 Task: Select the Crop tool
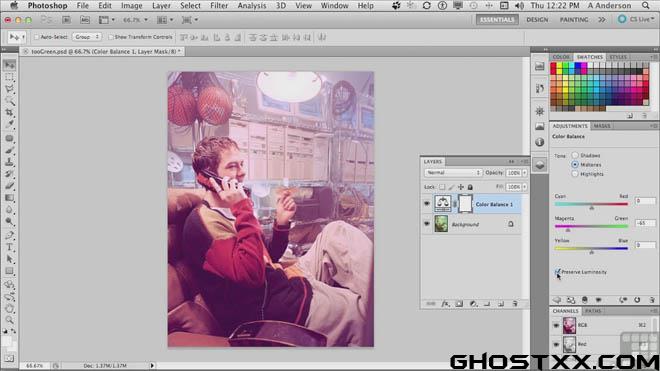pos(10,113)
